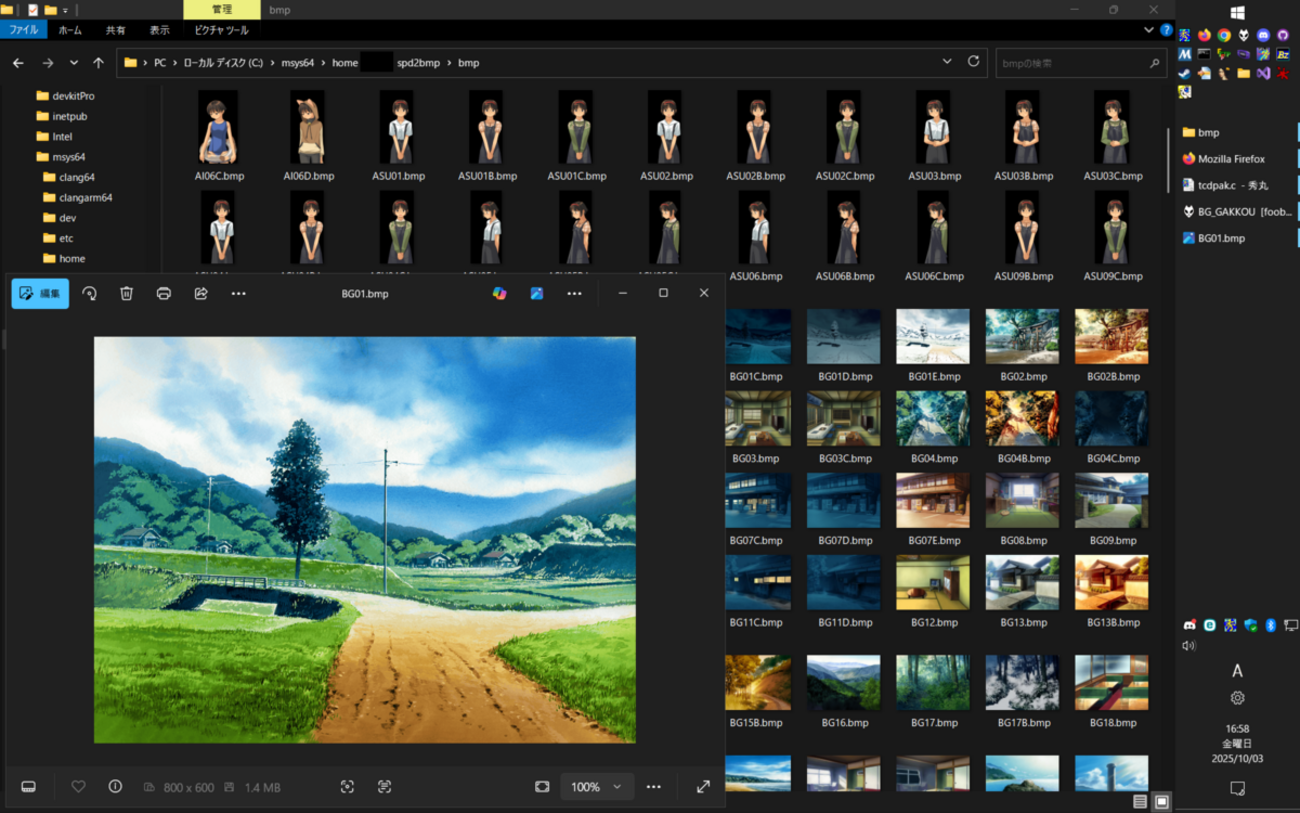Screen dimensions: 1300x813
Task: Click the rotate icon in Photos toolbar
Action: tap(90, 293)
